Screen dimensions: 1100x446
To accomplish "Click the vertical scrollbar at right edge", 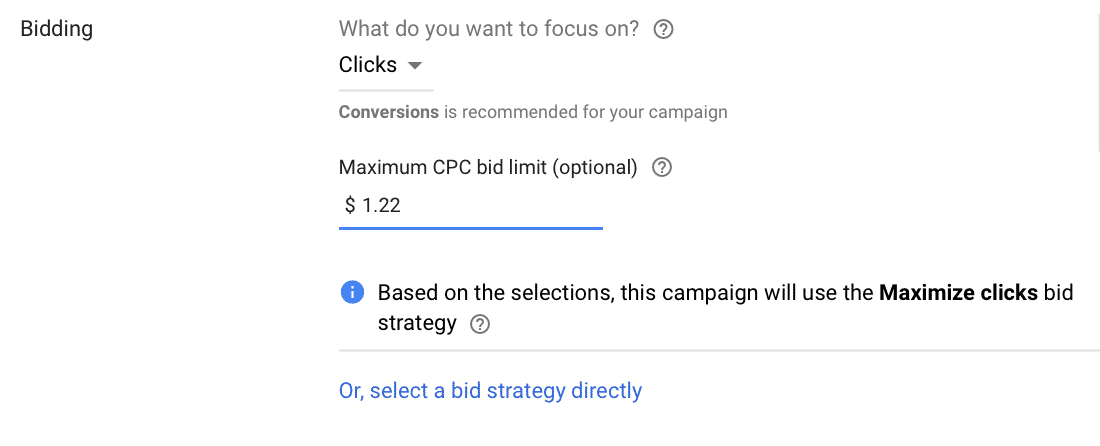I will [1096, 74].
